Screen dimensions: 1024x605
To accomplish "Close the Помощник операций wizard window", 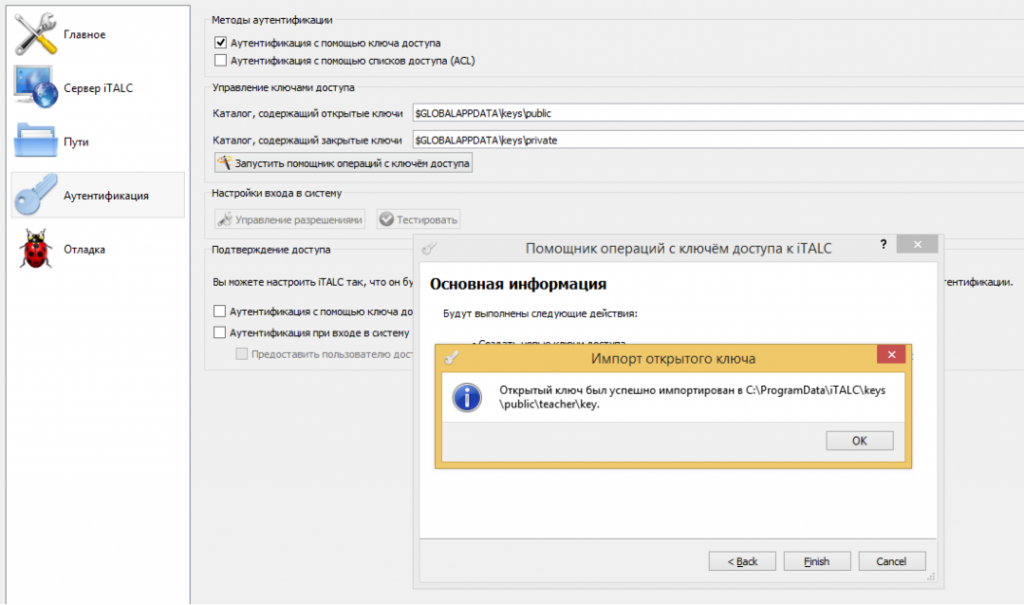I will [x=917, y=244].
